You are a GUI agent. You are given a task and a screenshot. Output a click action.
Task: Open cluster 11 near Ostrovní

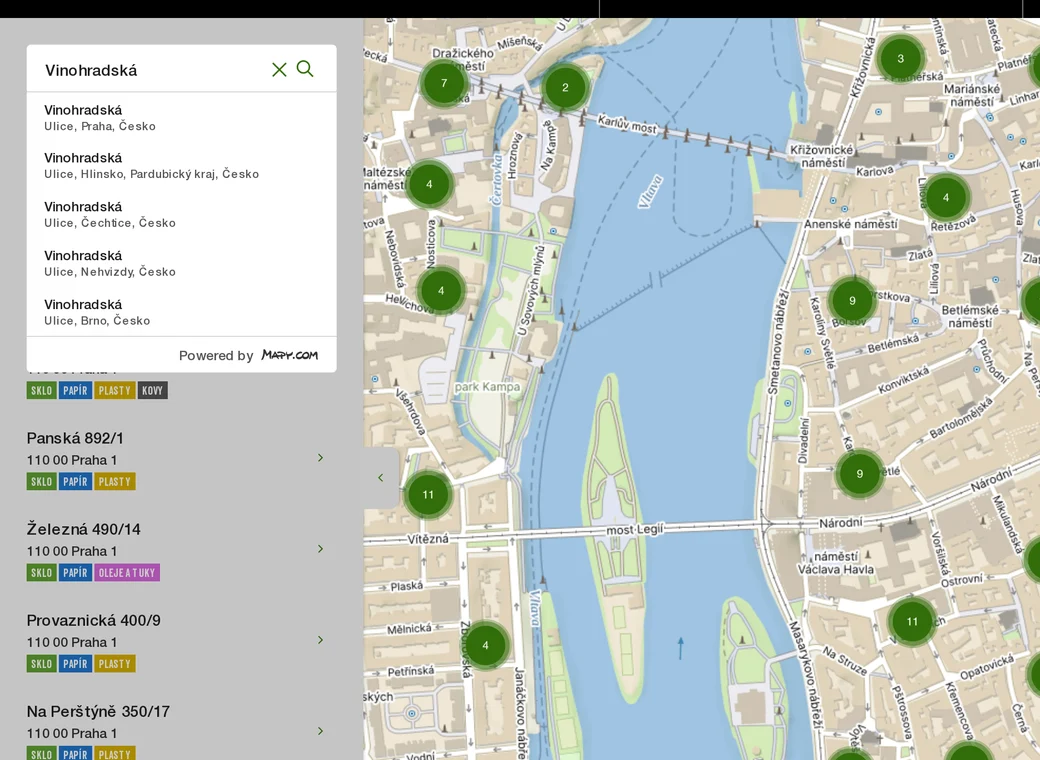pyautogui.click(x=912, y=621)
